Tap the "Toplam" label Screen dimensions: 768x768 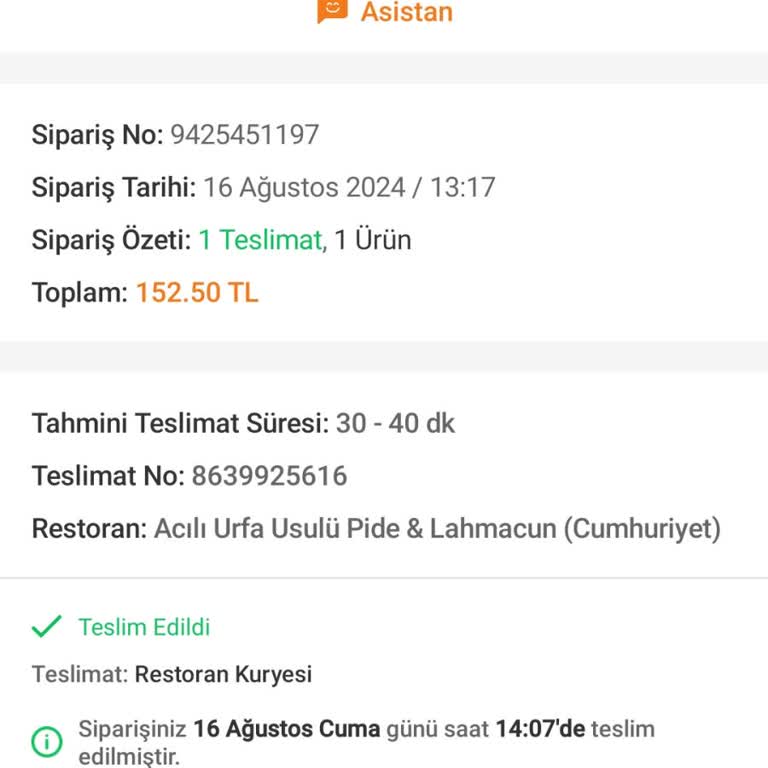[x=80, y=293]
